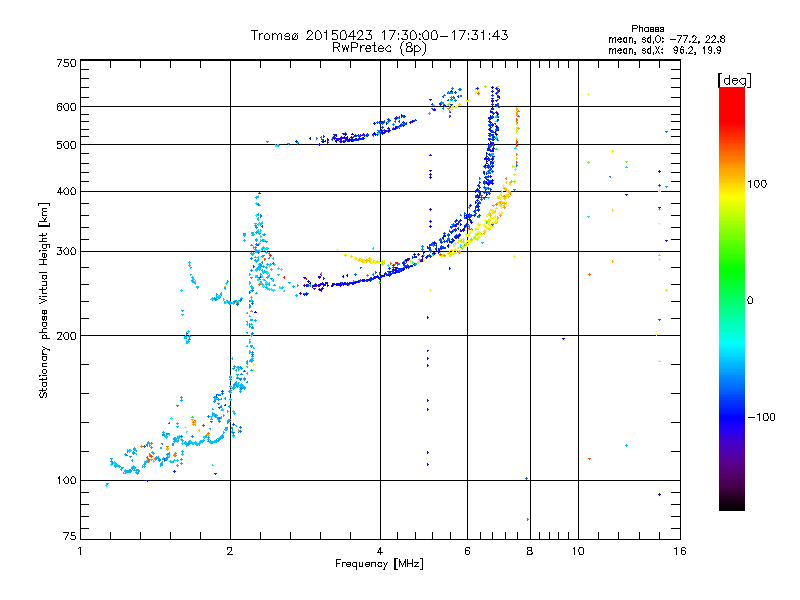Click the 'Stationary phase Virtual Height [km]' y-axis label
The width and height of the screenshot is (800, 600).
click(x=43, y=300)
